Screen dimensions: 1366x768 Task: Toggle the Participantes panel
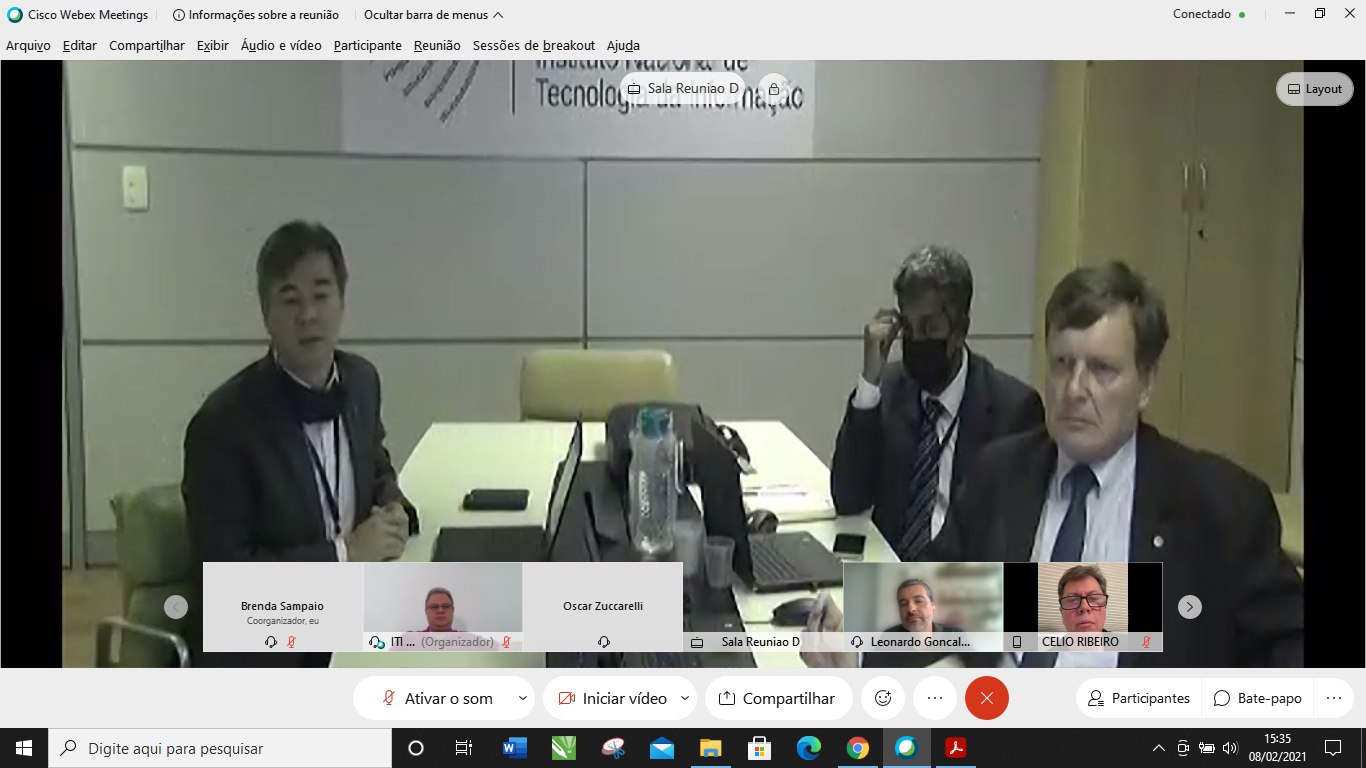(1139, 698)
